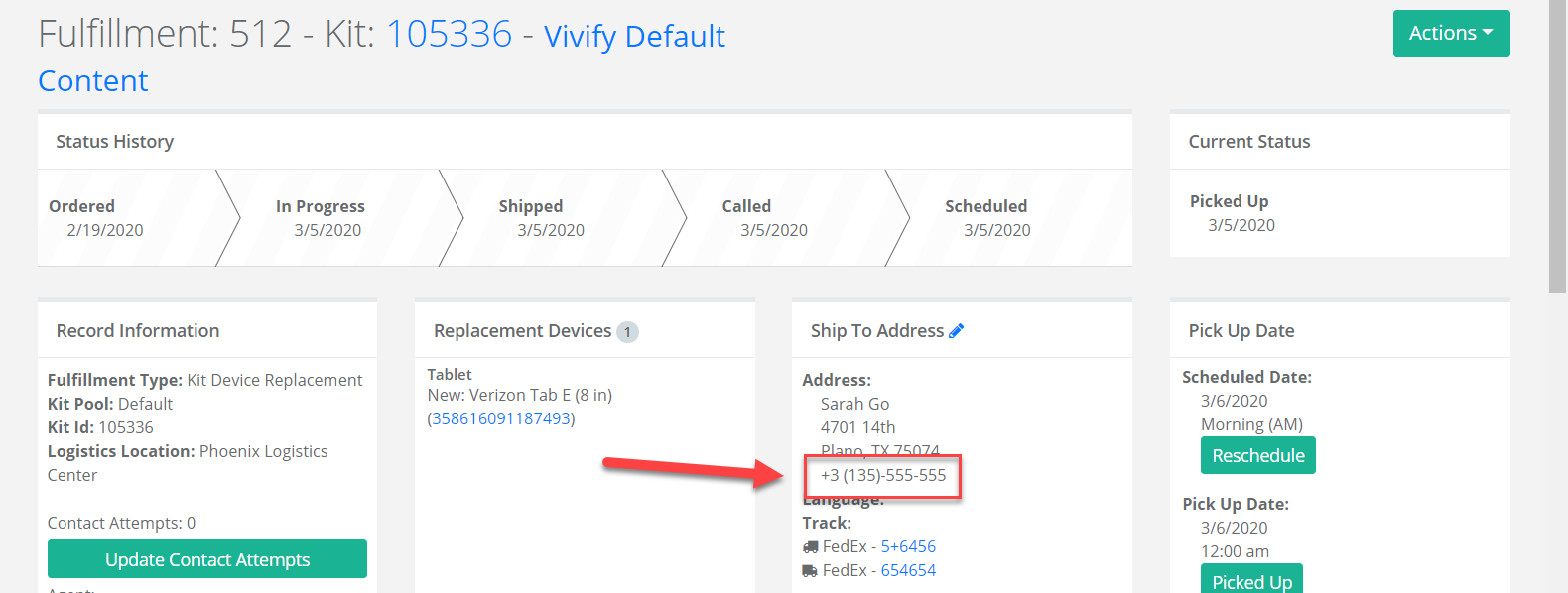Screen dimensions: 1568x593
Task: Open the tablet serial 358616091187493 link
Action: (501, 418)
